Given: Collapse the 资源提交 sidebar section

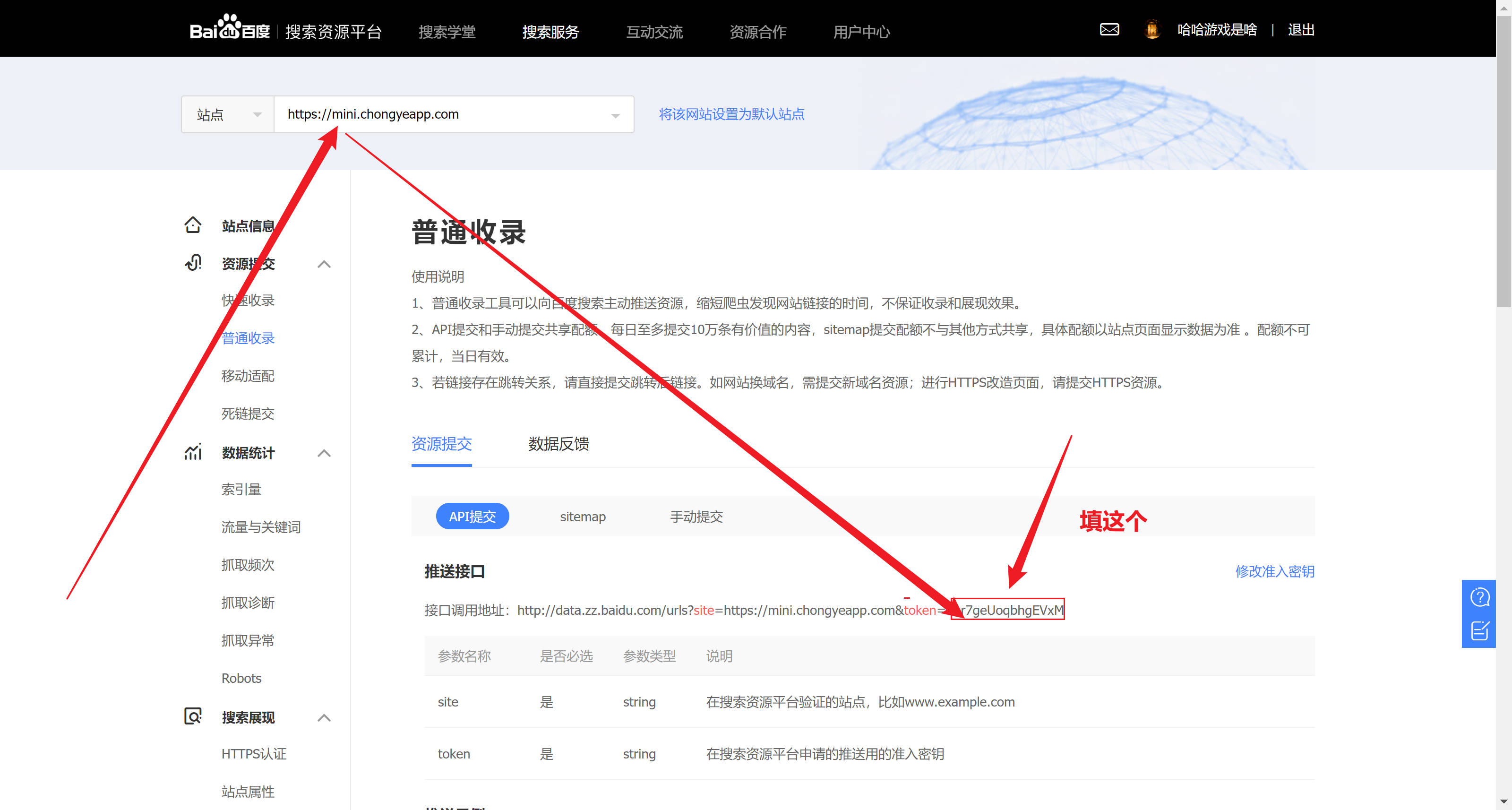Looking at the screenshot, I should [324, 264].
